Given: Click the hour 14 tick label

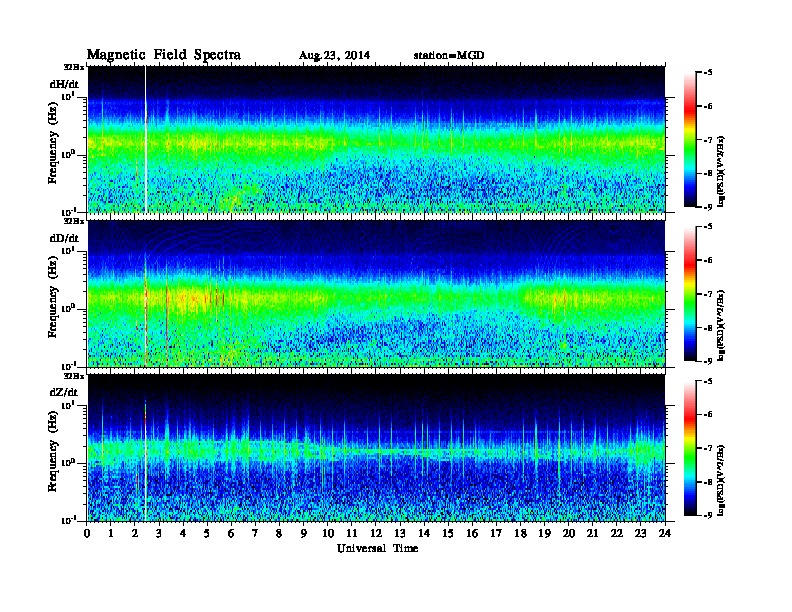Looking at the screenshot, I should (424, 533).
